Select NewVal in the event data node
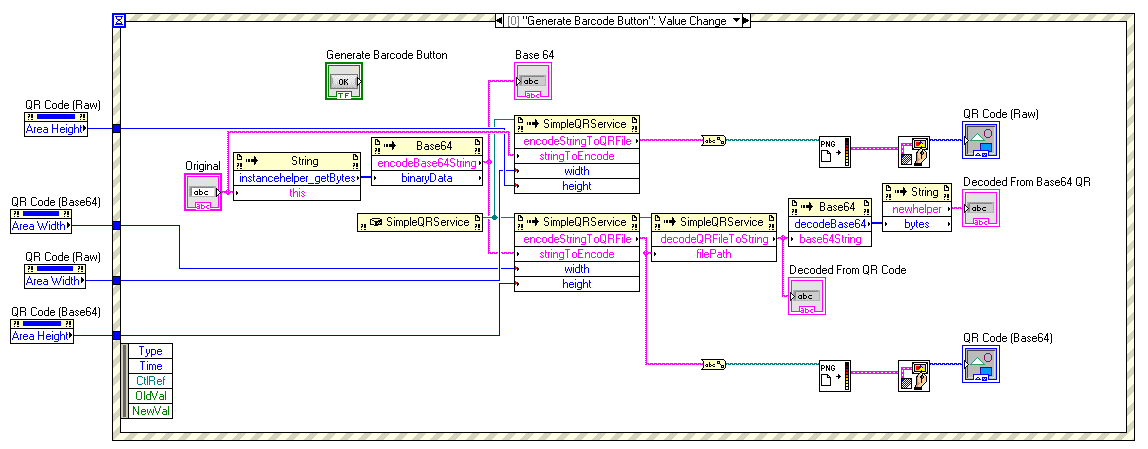1148x449 pixels. (x=150, y=410)
